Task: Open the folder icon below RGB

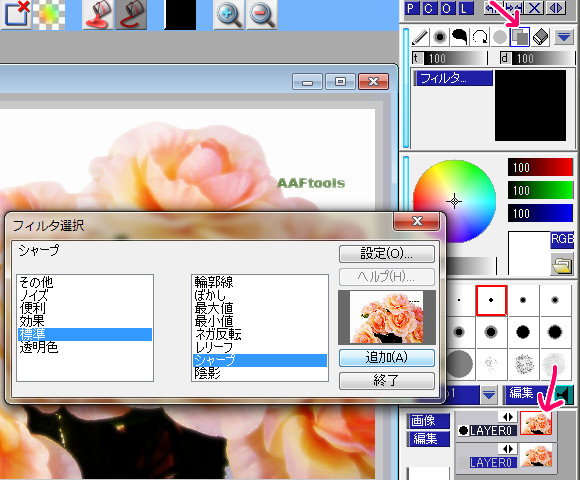Action: (562, 264)
